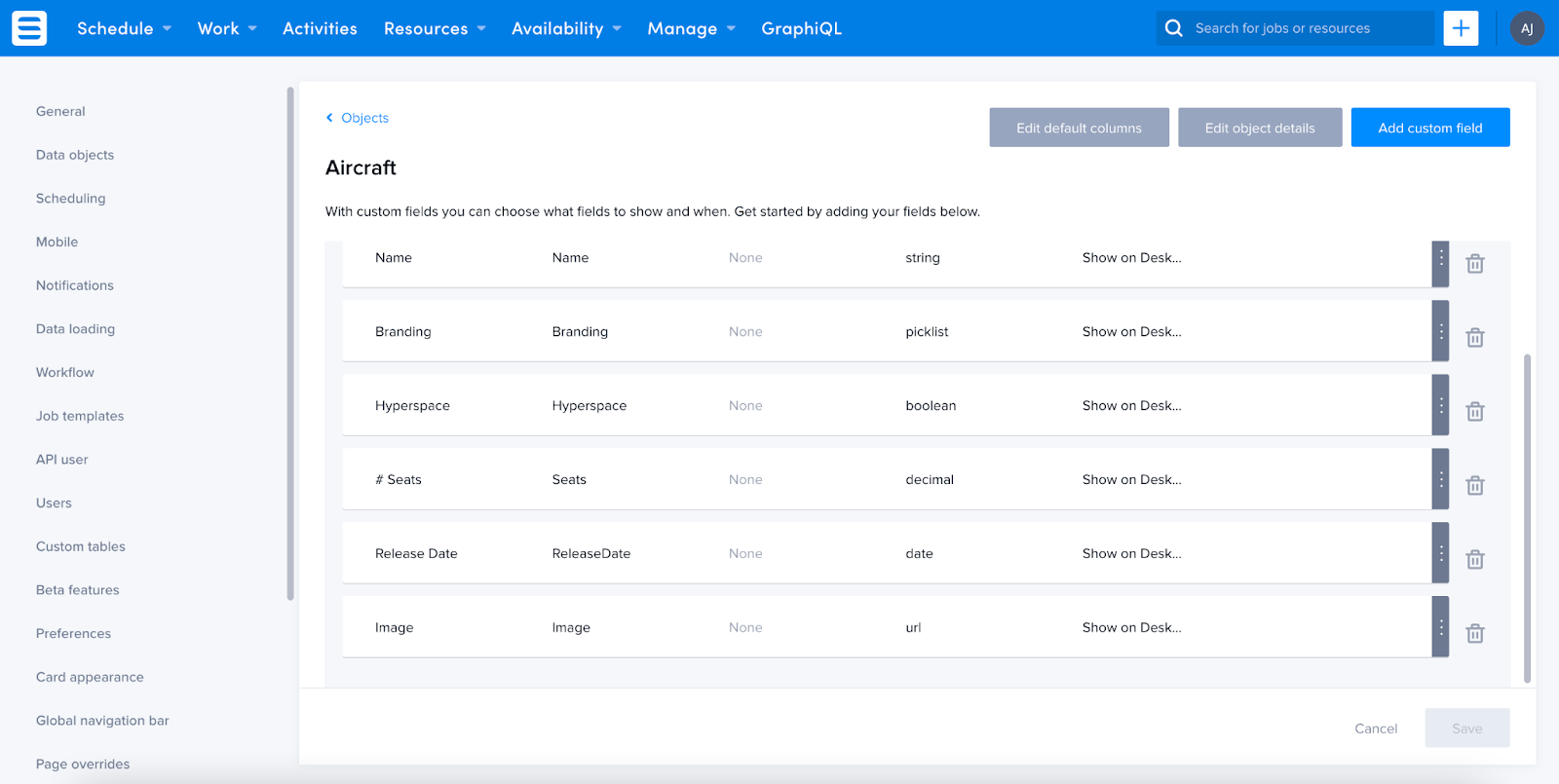
Task: Delete the Image field row
Action: pyautogui.click(x=1475, y=634)
